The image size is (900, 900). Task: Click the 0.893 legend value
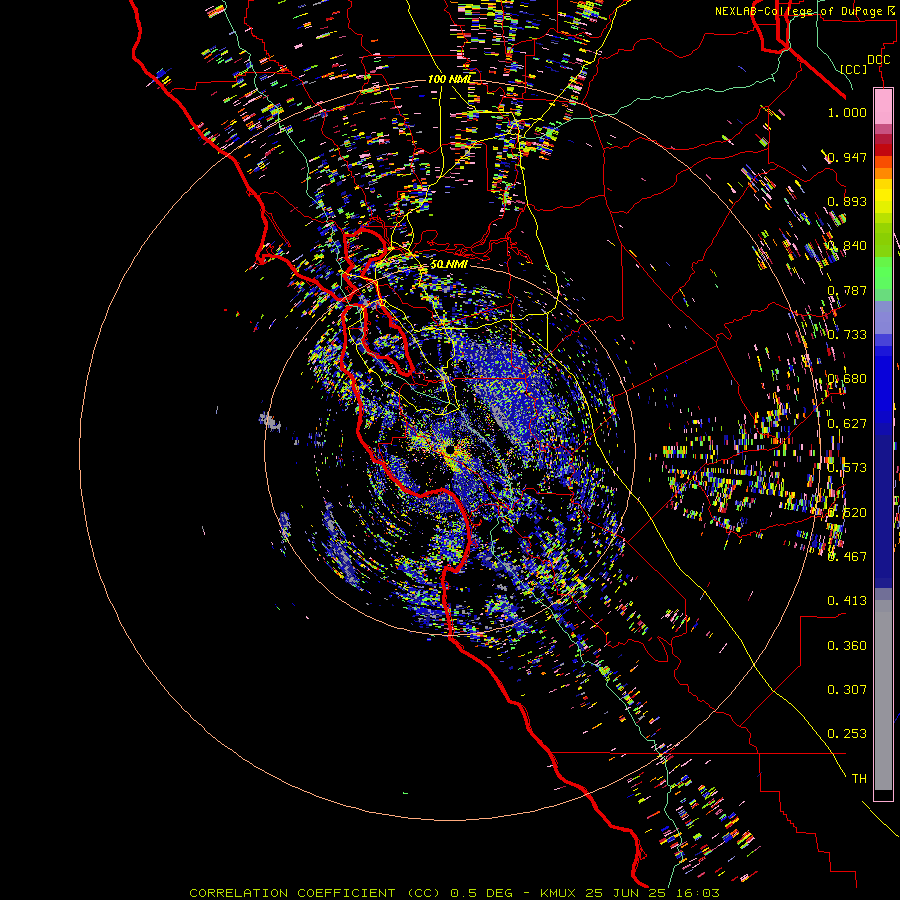click(x=847, y=201)
